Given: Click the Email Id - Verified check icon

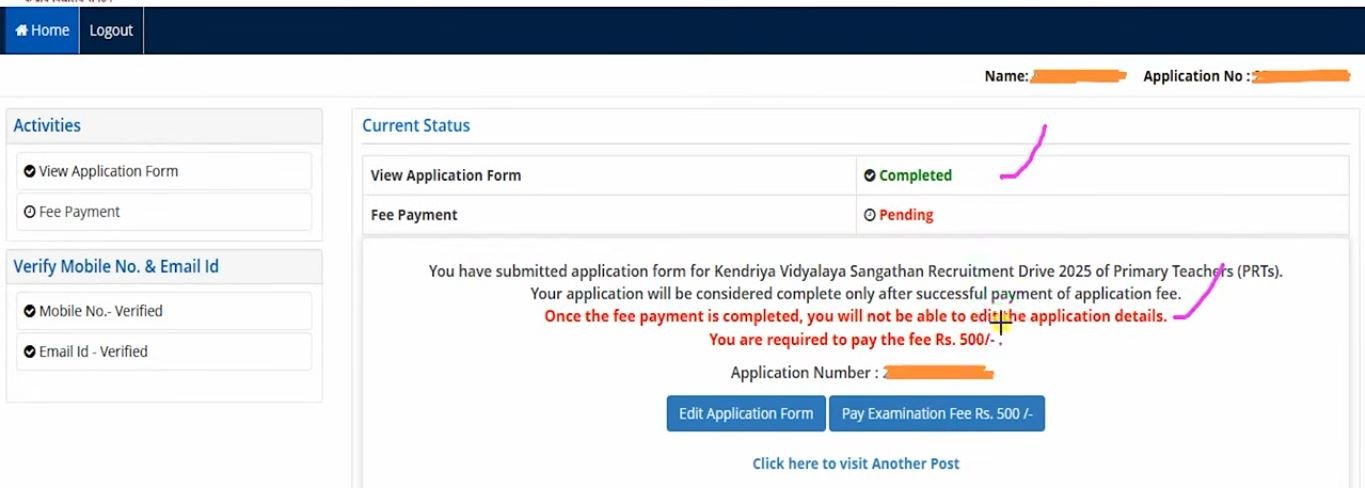Looking at the screenshot, I should 30,352.
